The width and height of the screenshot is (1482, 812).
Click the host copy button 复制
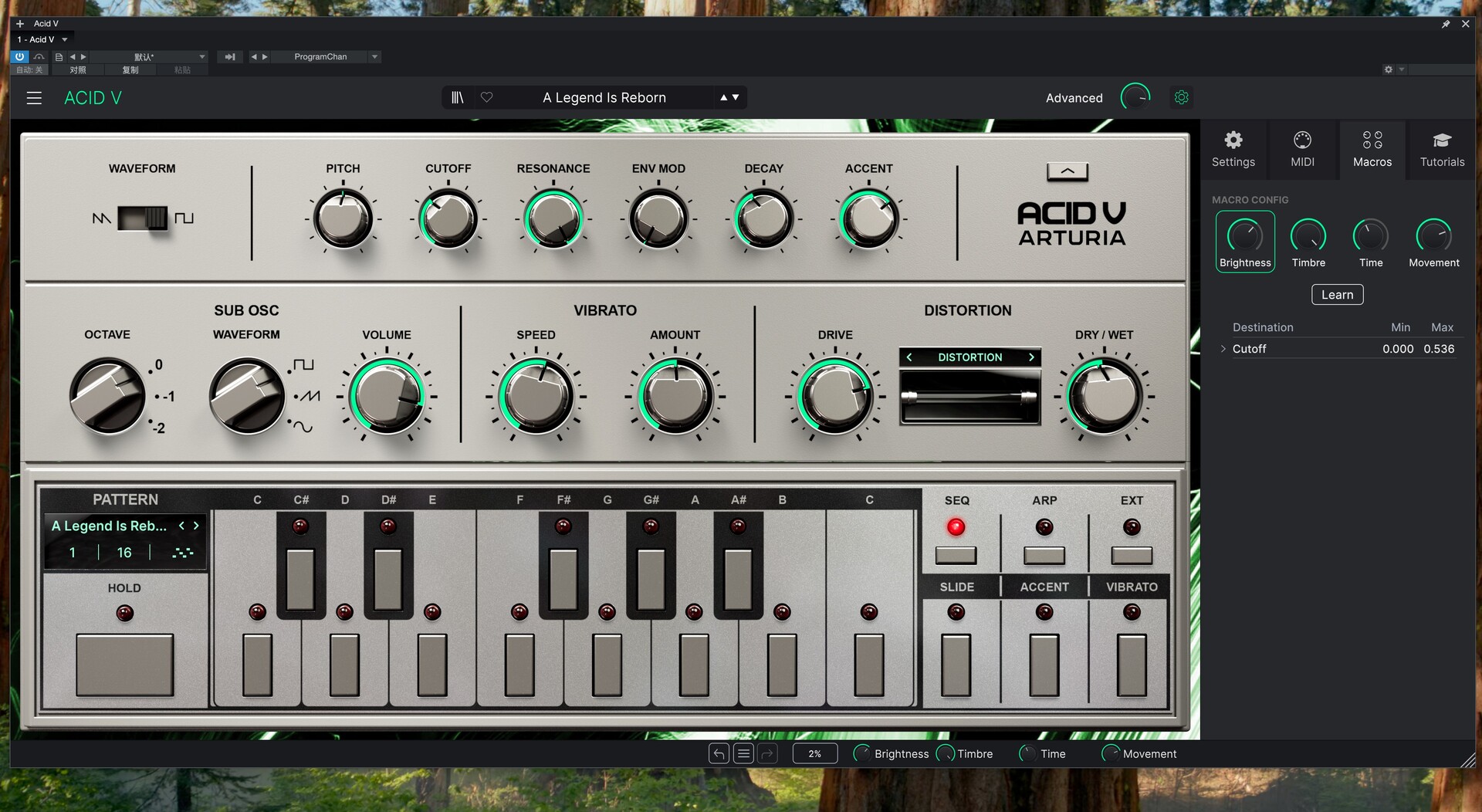tap(130, 69)
